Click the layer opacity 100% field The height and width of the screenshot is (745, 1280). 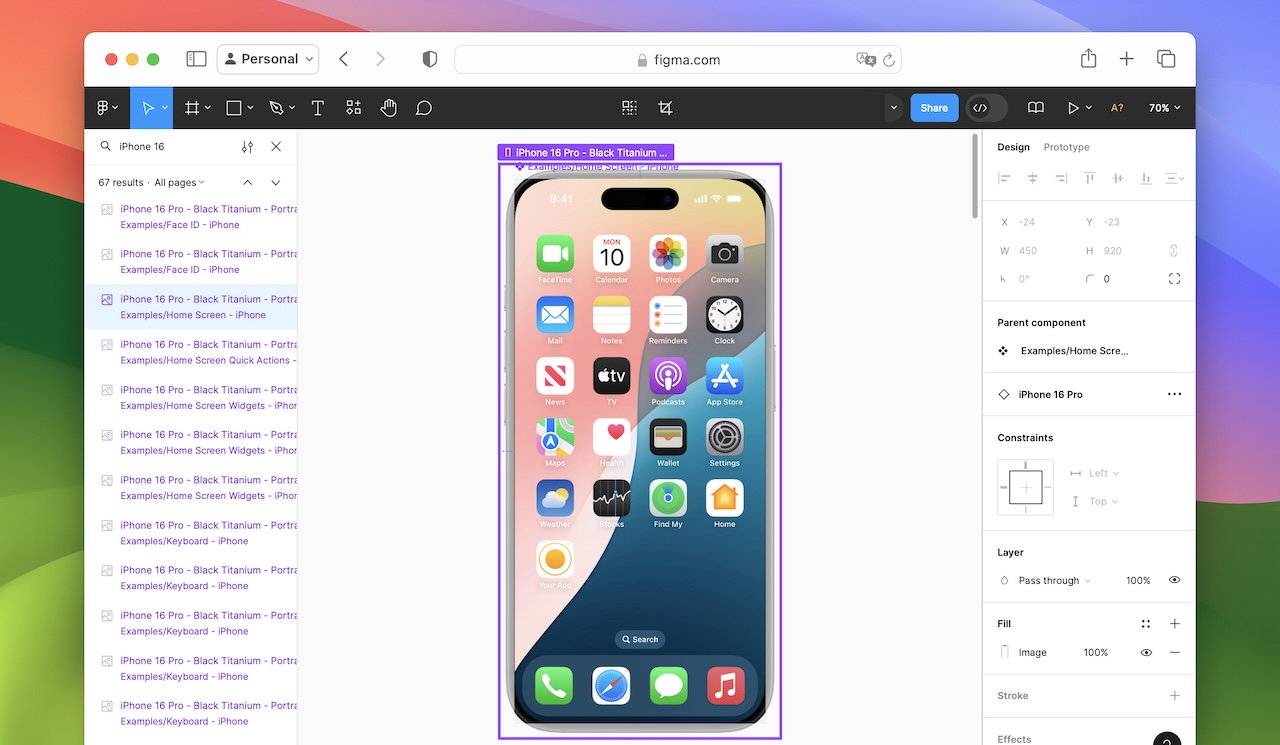[1138, 580]
